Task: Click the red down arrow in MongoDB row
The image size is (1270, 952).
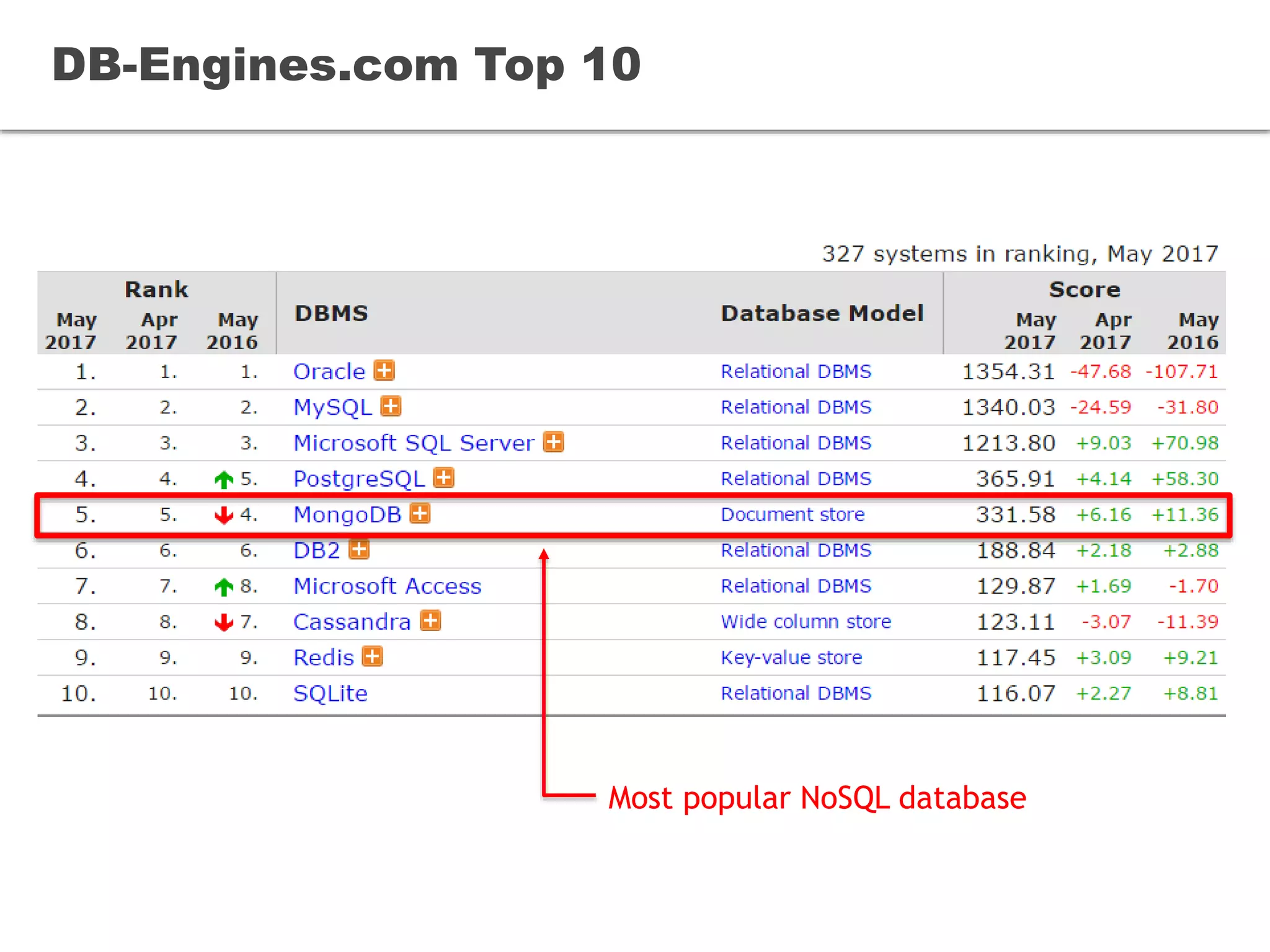Action: click(x=223, y=514)
